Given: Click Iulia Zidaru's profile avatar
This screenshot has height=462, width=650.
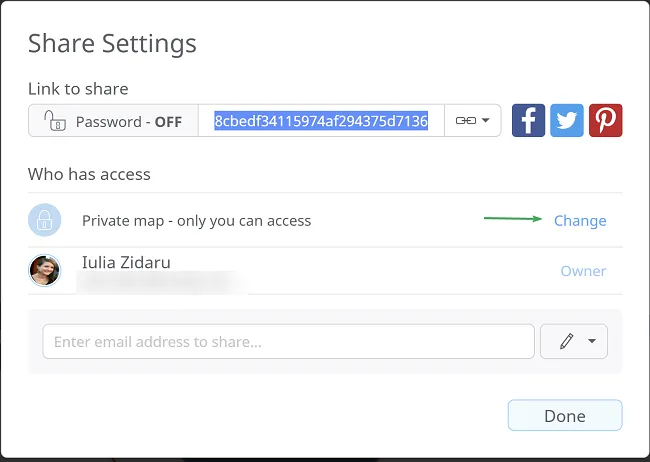Looking at the screenshot, I should click(45, 270).
